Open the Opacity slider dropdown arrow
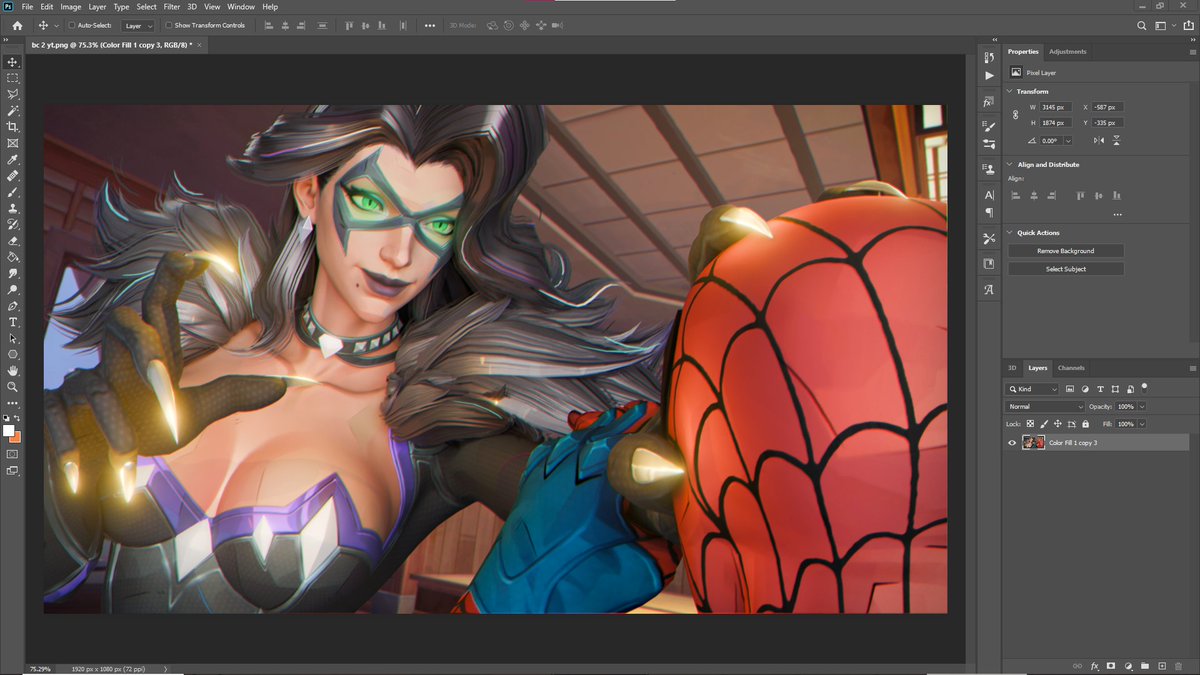 1142,407
